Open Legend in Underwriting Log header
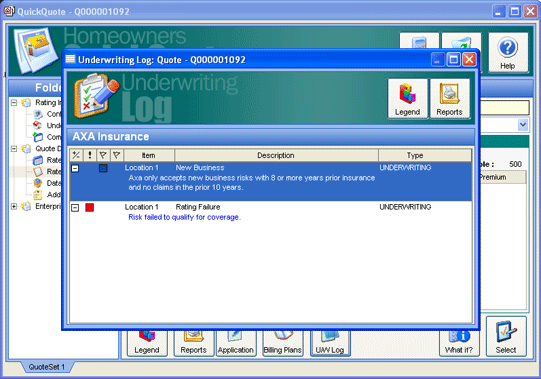The image size is (541, 379). pos(407,99)
